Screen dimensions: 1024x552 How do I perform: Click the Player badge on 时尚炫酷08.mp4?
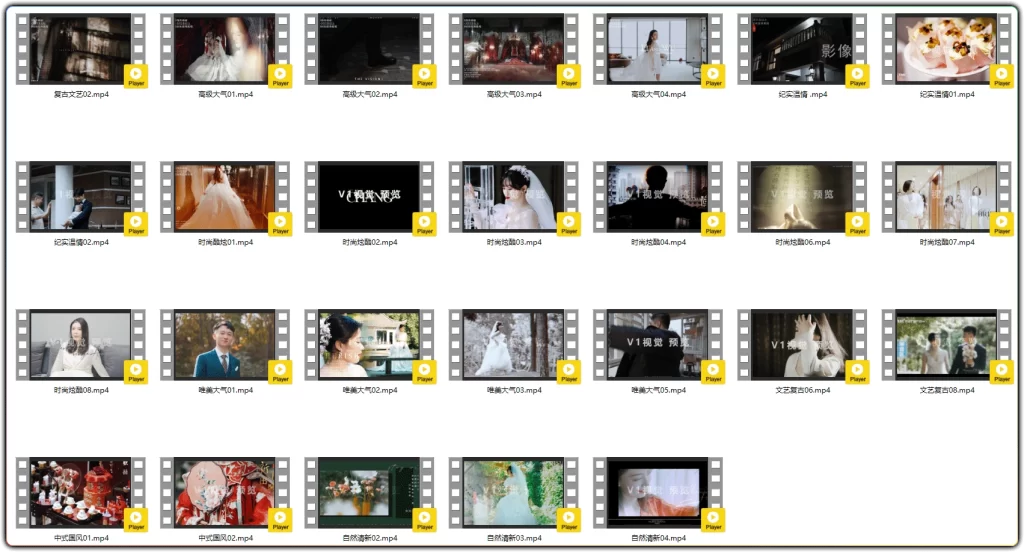(136, 372)
